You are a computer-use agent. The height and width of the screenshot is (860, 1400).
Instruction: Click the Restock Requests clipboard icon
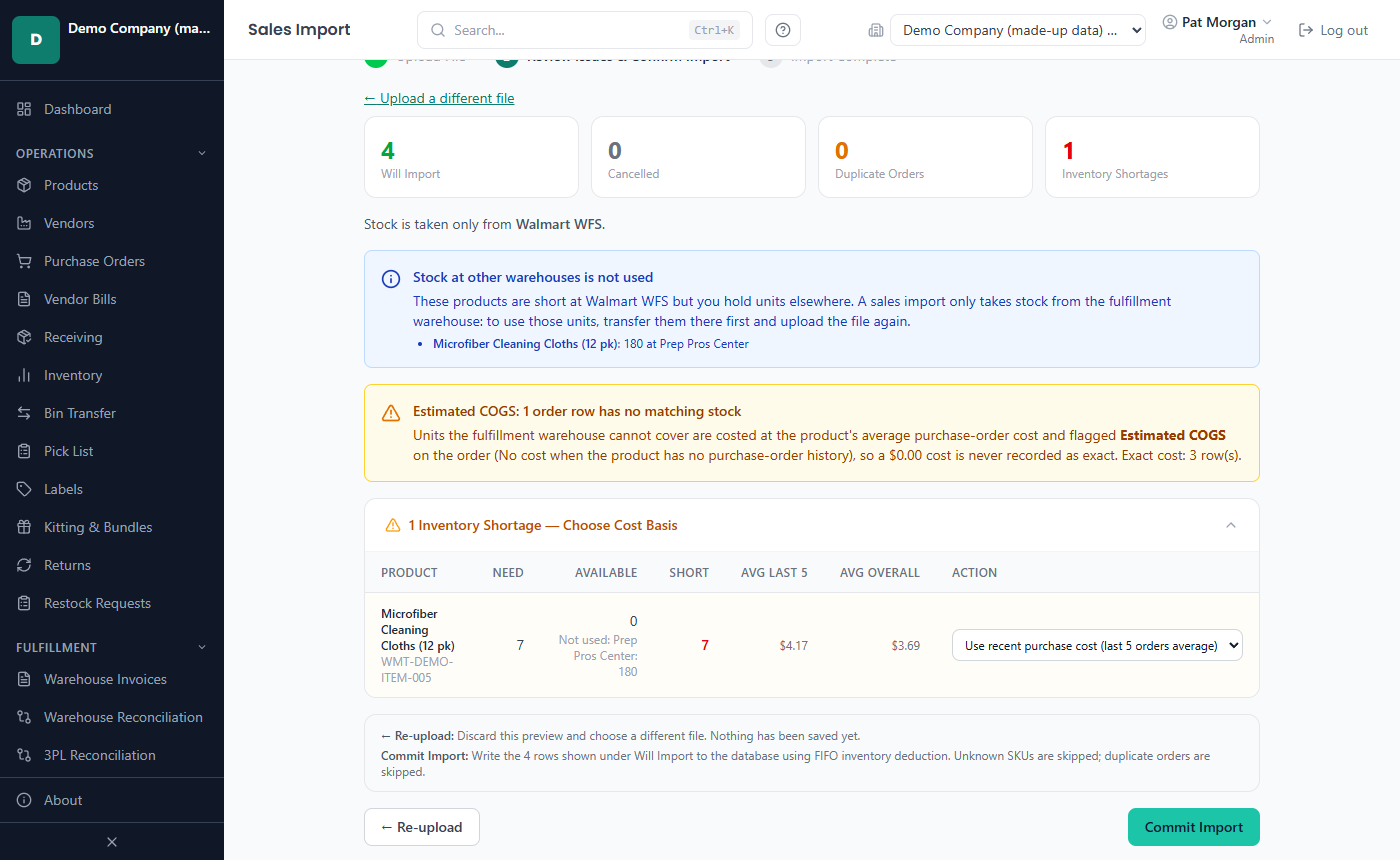coord(25,603)
